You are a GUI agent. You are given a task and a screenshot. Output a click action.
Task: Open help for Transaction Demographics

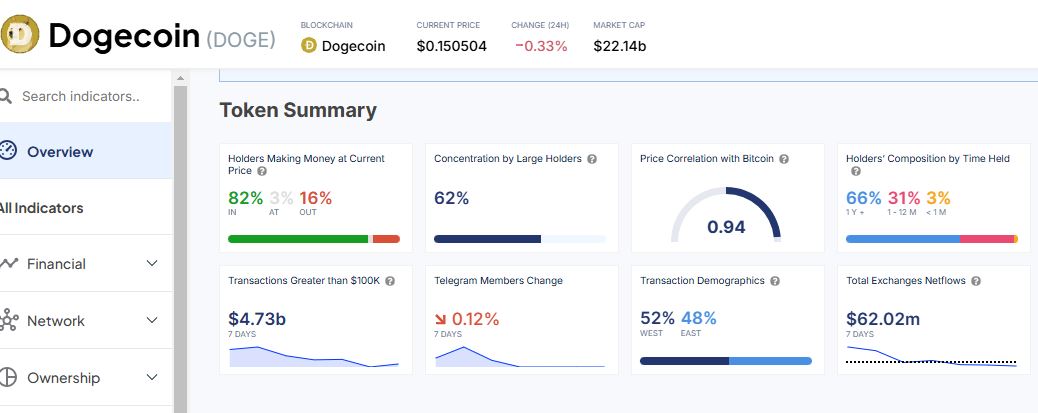click(x=775, y=281)
